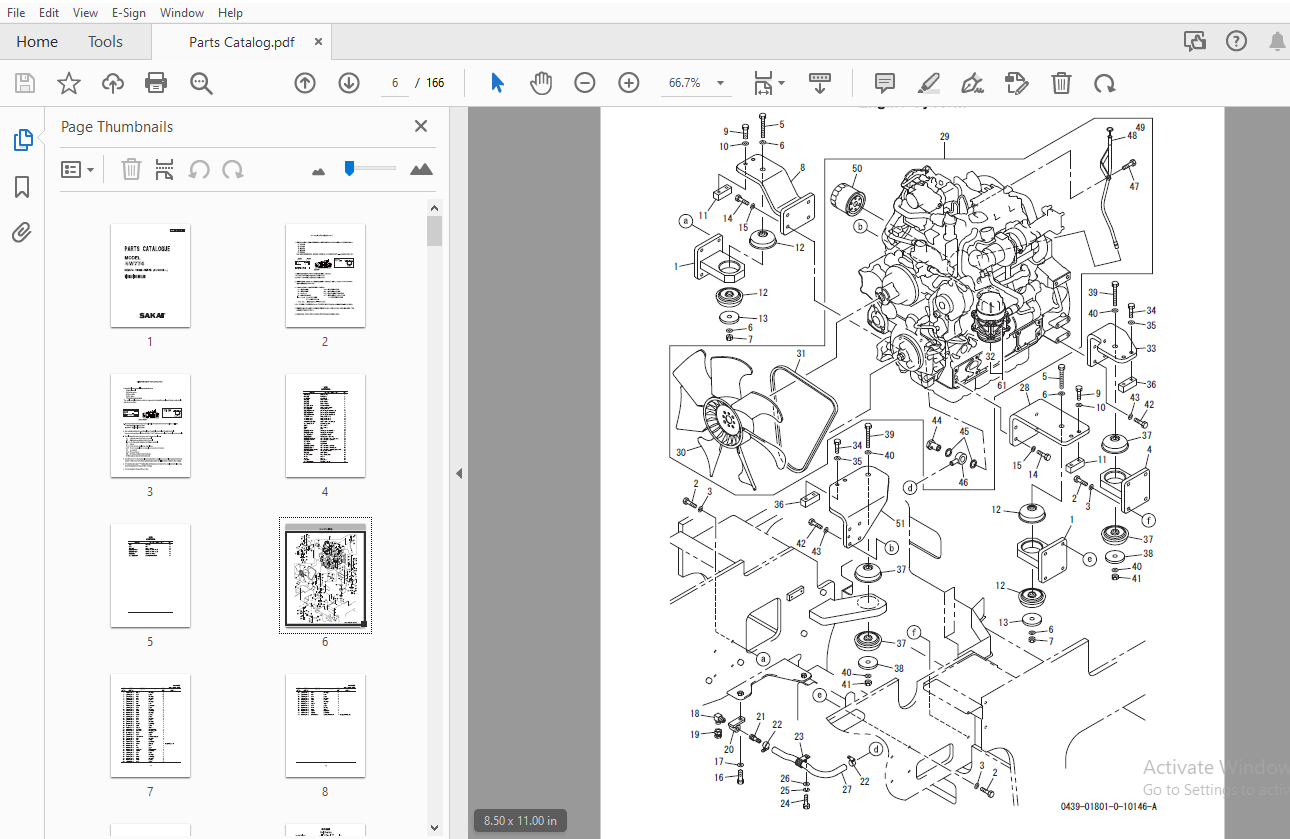Go to the previous page with the up arrow
Viewport: 1290px width, 839px height.
[x=305, y=83]
